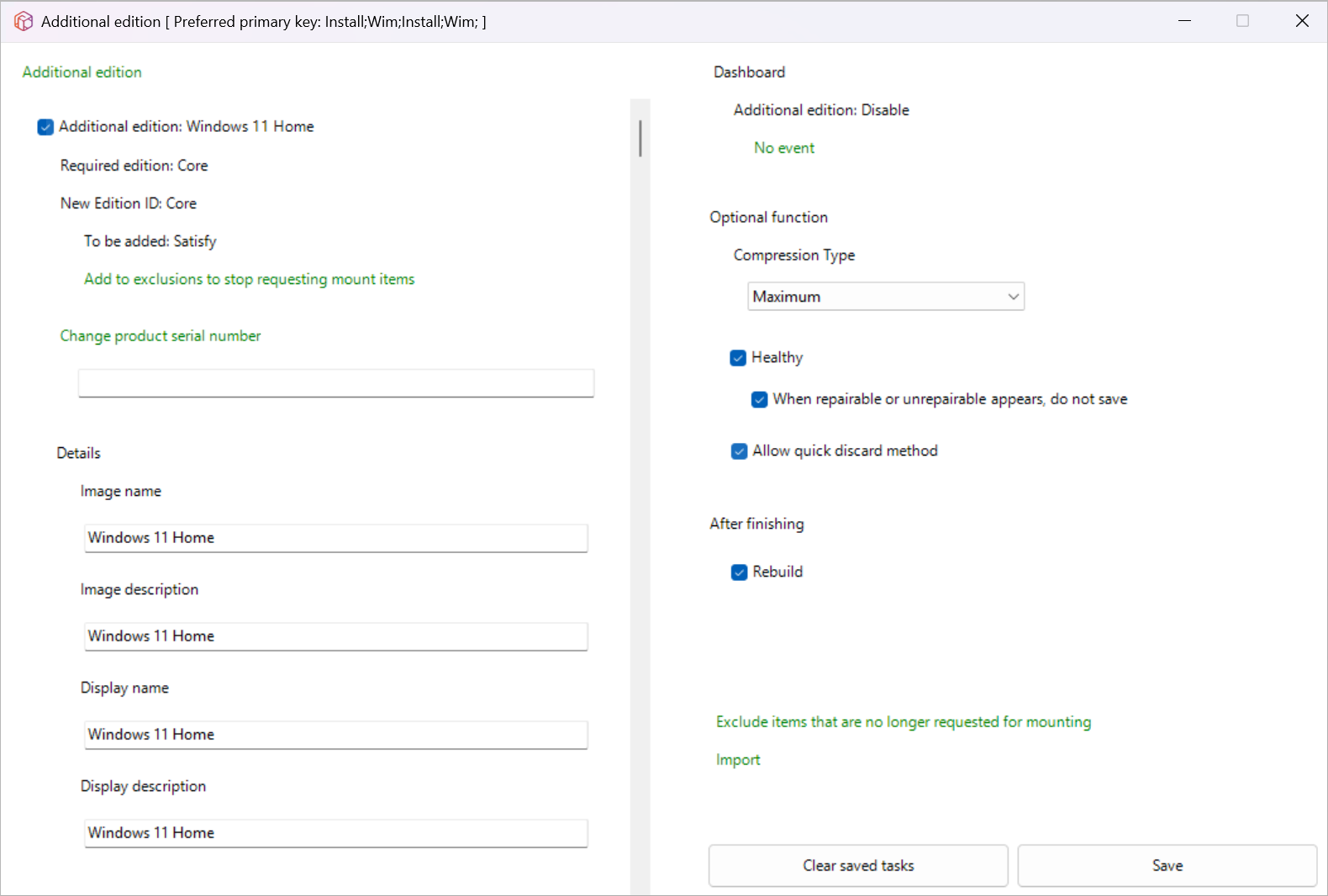Click the app logo icon in title bar
The image size is (1328, 896).
pyautogui.click(x=24, y=21)
